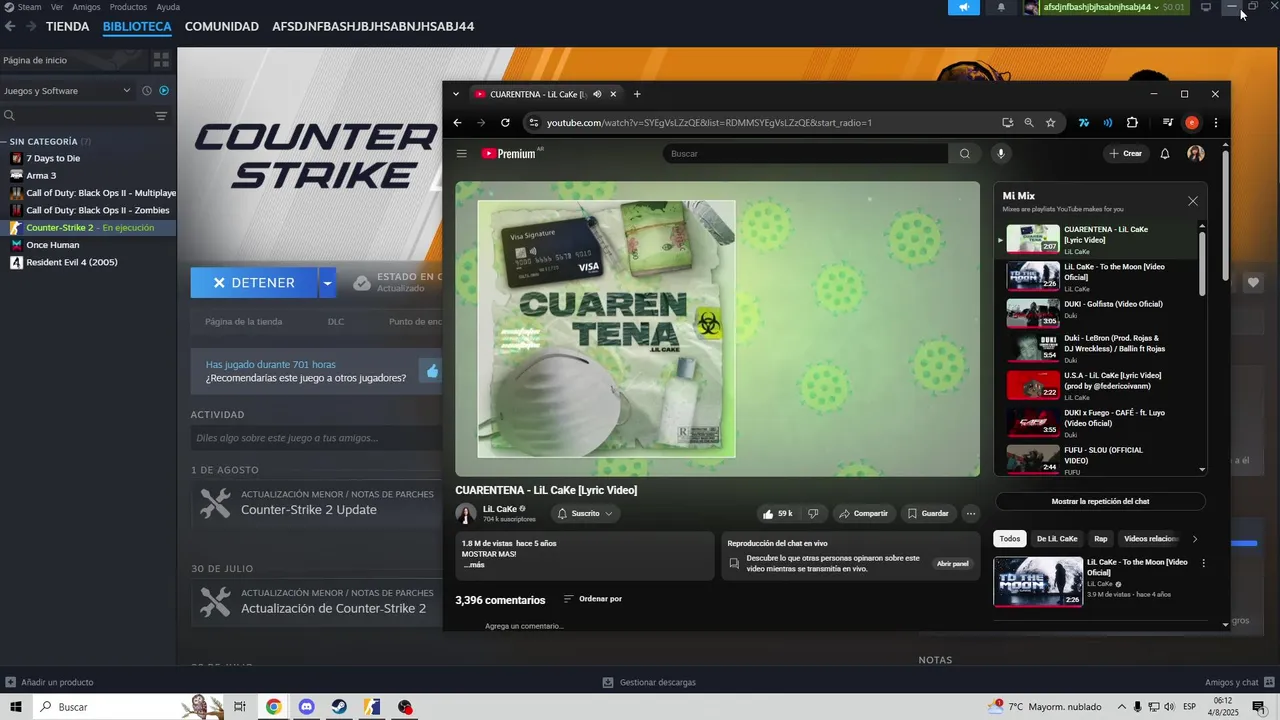
Task: Reload the YouTube page
Action: click(505, 123)
